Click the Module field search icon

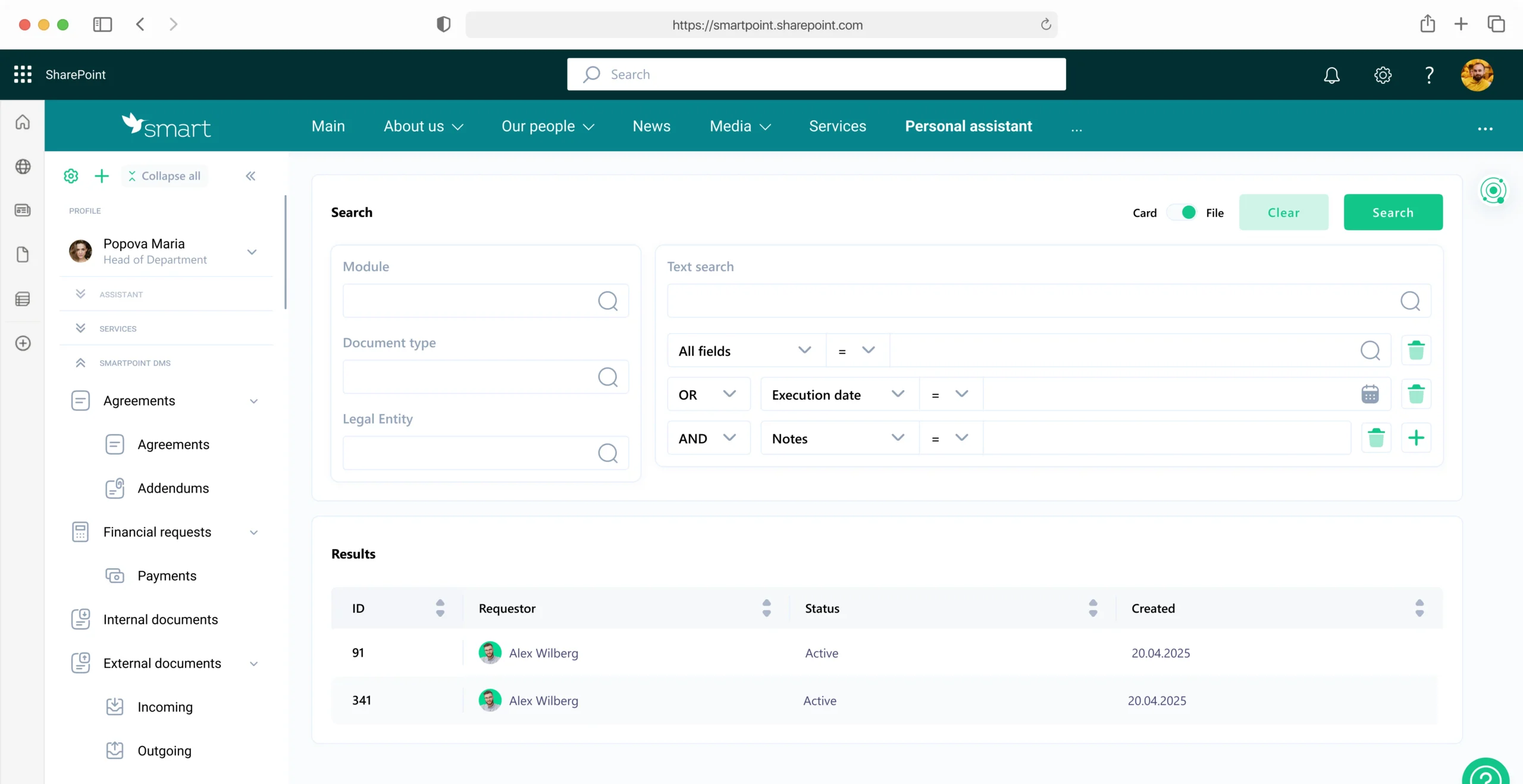tap(607, 301)
